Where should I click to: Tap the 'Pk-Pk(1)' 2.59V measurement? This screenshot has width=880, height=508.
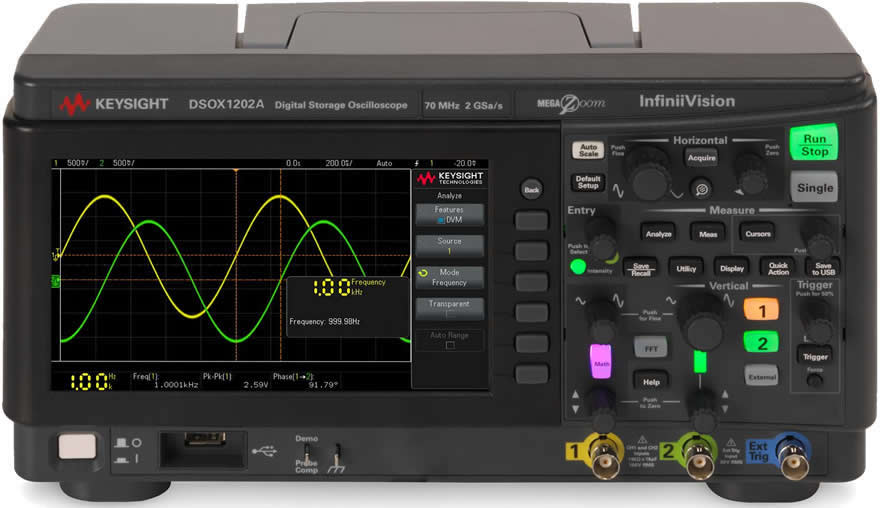coord(235,381)
